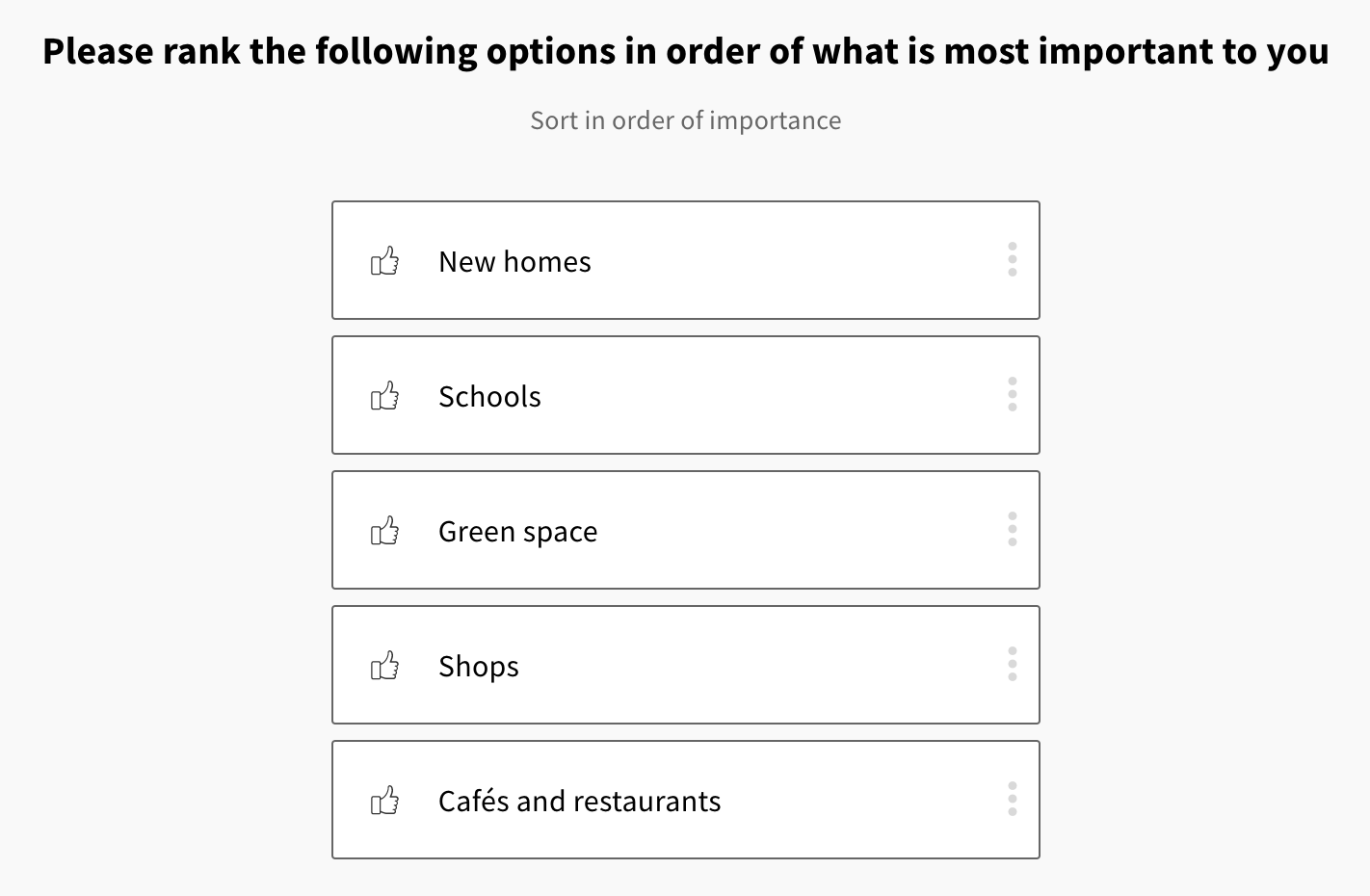The height and width of the screenshot is (896, 1370).
Task: Click empty area inside Schools card
Action: click(x=771, y=396)
